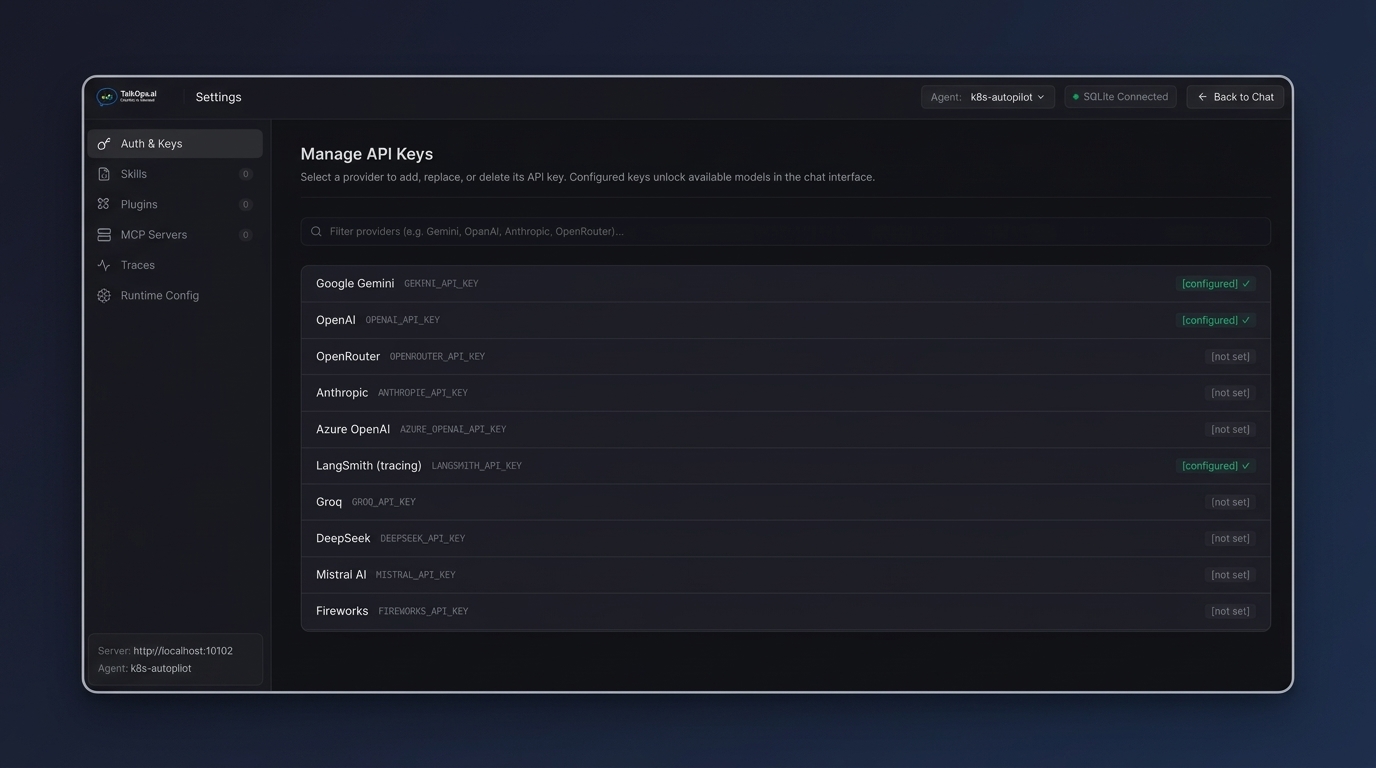
Task: Focus the Filter providers search field
Action: tap(786, 232)
